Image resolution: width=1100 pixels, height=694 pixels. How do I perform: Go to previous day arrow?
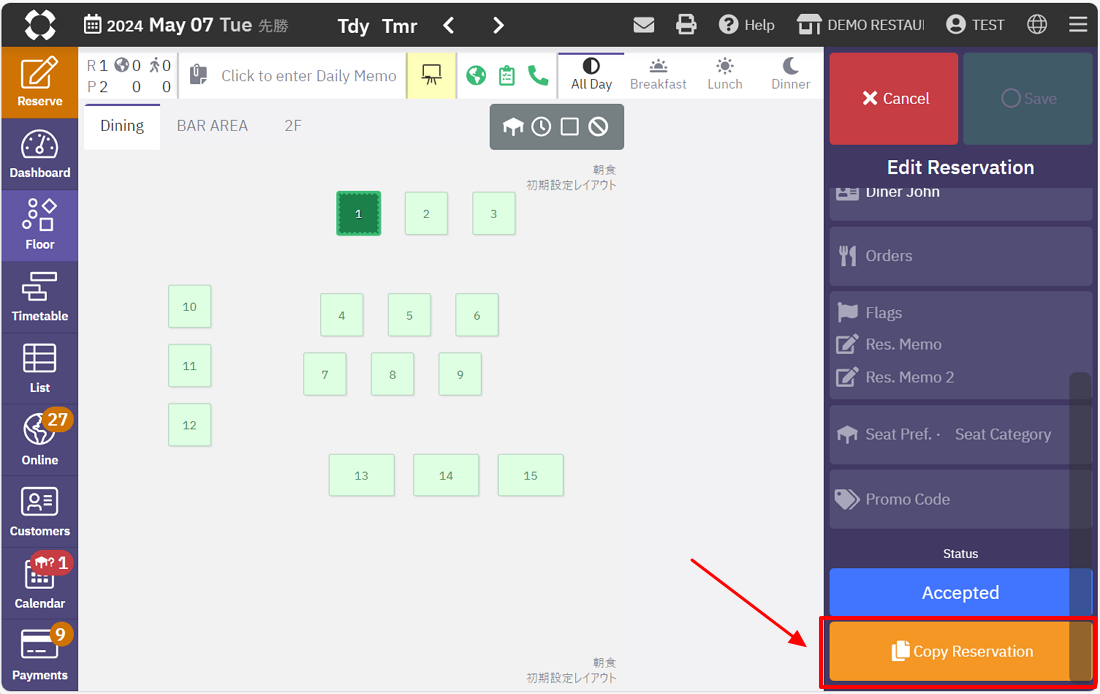click(x=449, y=26)
